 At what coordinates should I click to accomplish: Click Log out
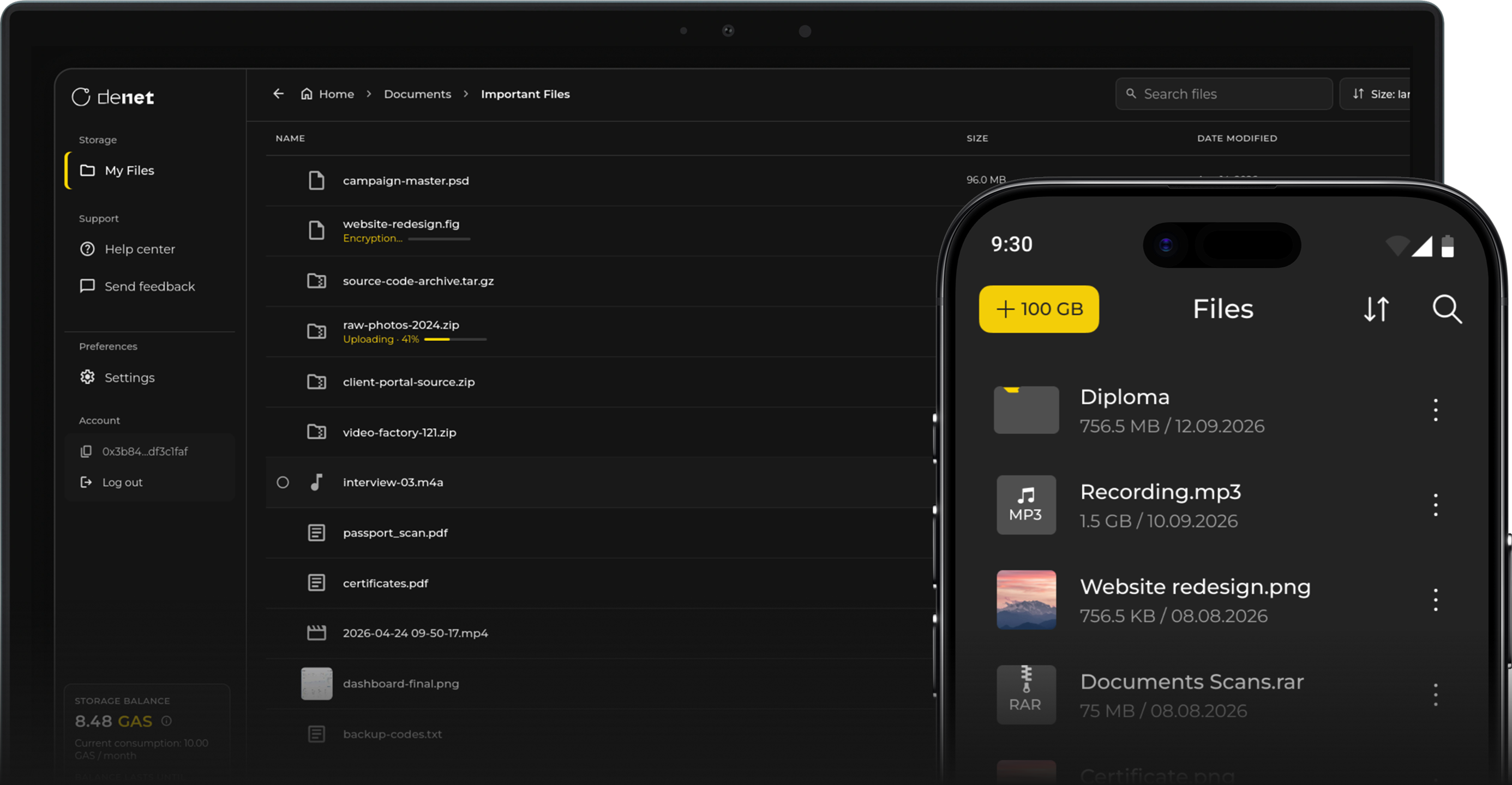pos(111,482)
